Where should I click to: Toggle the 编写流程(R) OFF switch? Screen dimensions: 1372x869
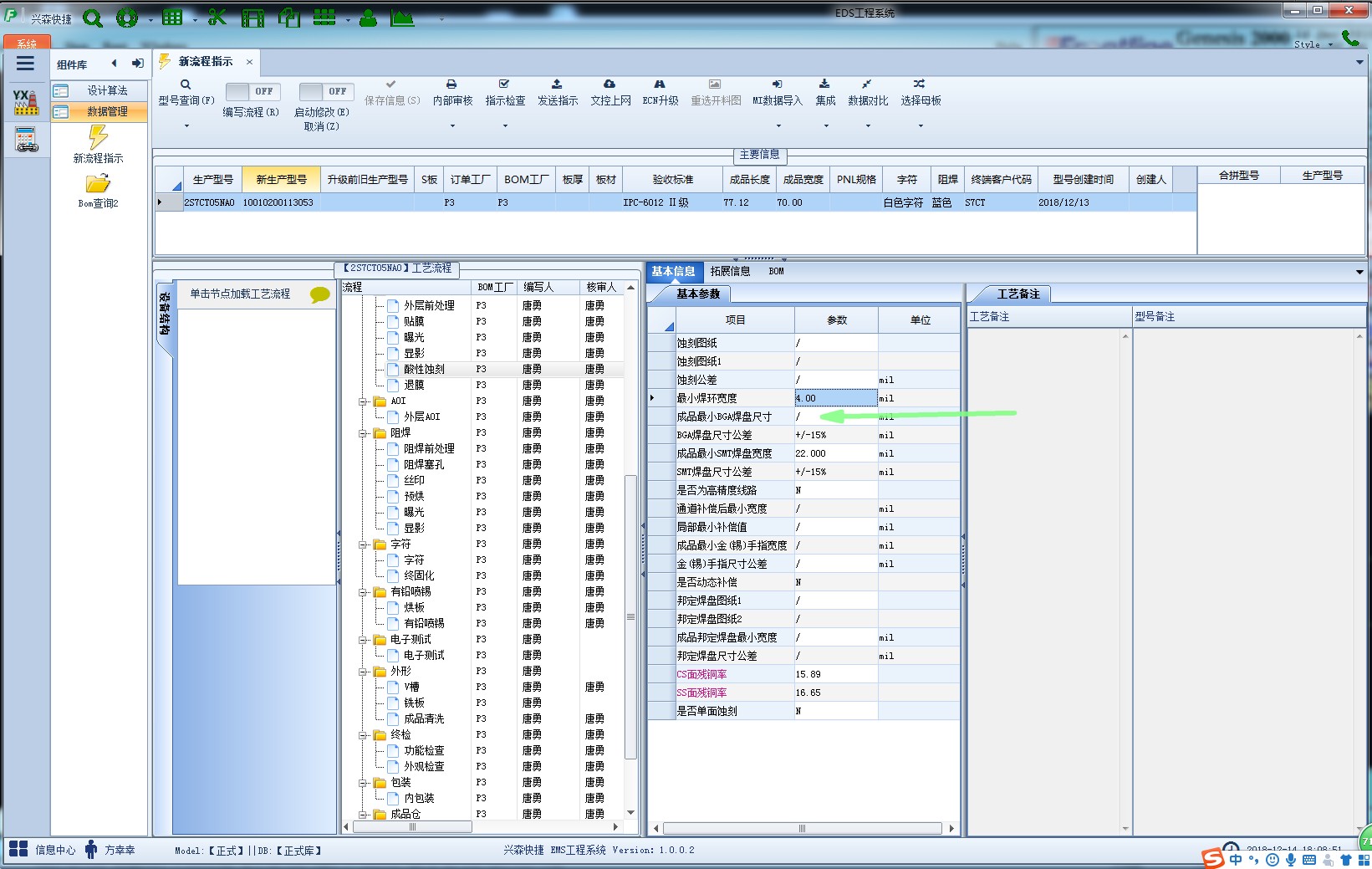252,91
